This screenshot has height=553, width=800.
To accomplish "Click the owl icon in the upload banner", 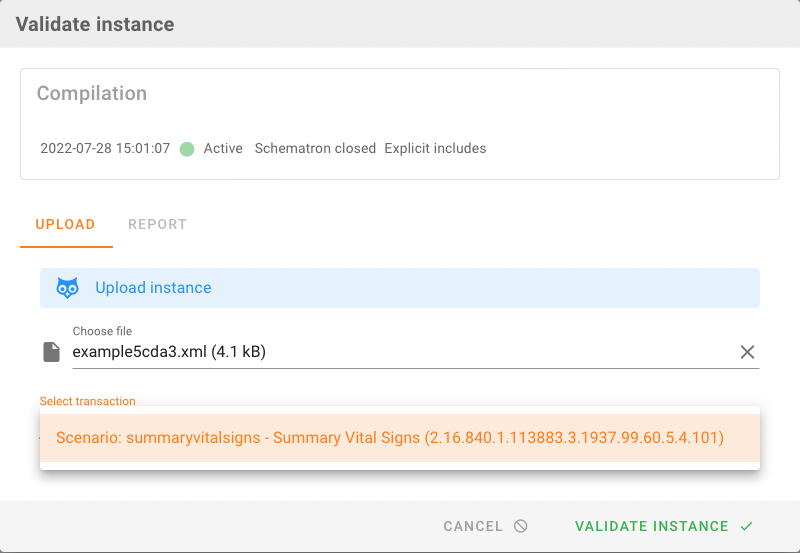I will pos(67,288).
